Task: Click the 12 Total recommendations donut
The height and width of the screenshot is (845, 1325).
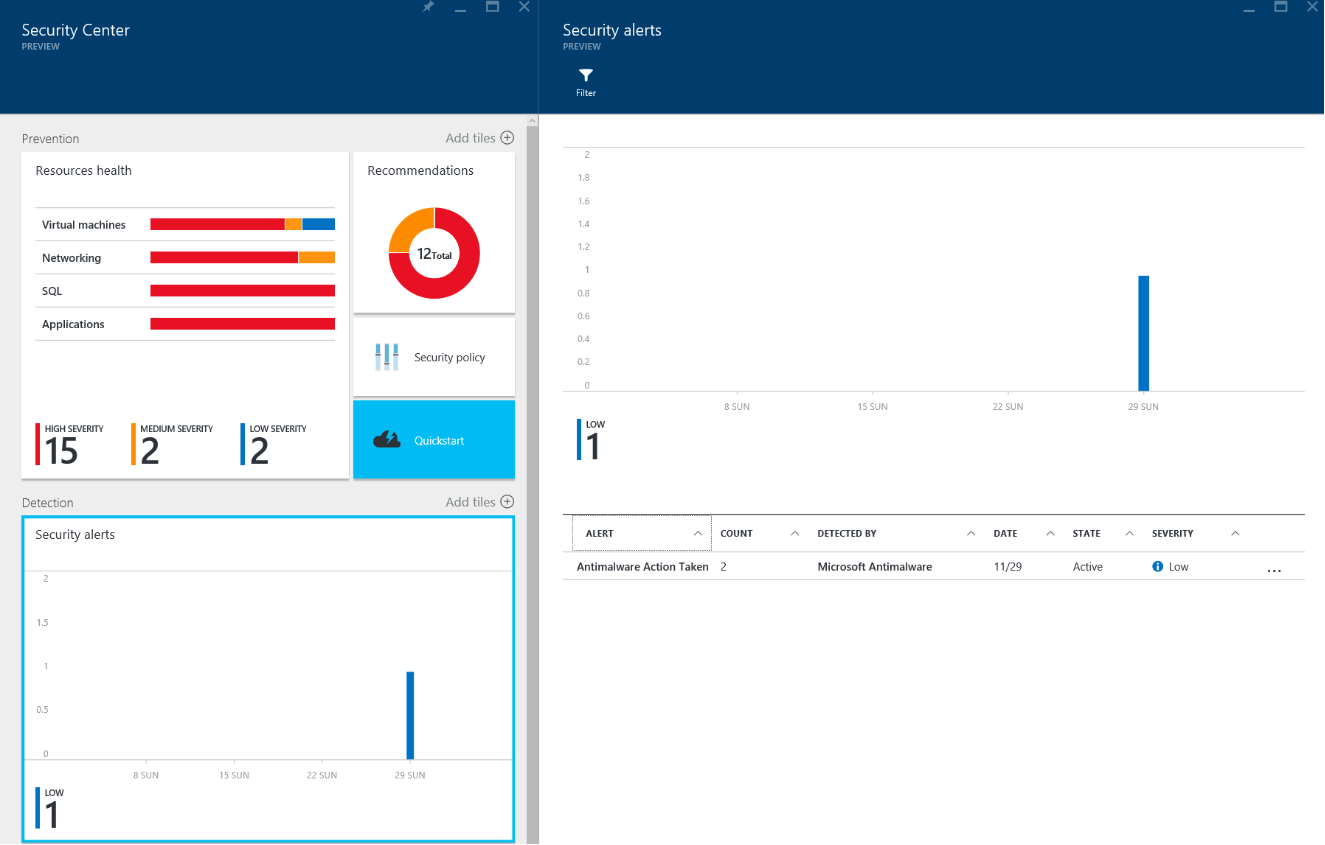Action: [434, 254]
